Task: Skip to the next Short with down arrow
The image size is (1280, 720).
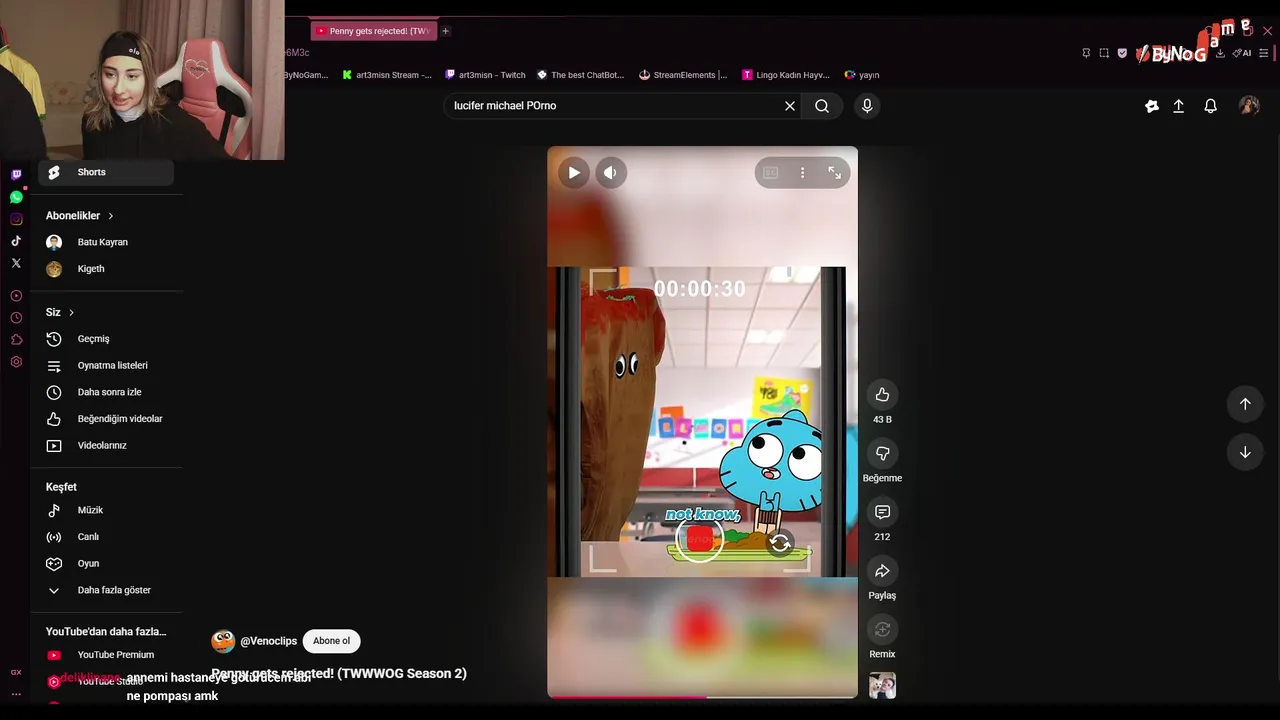Action: 1245,452
